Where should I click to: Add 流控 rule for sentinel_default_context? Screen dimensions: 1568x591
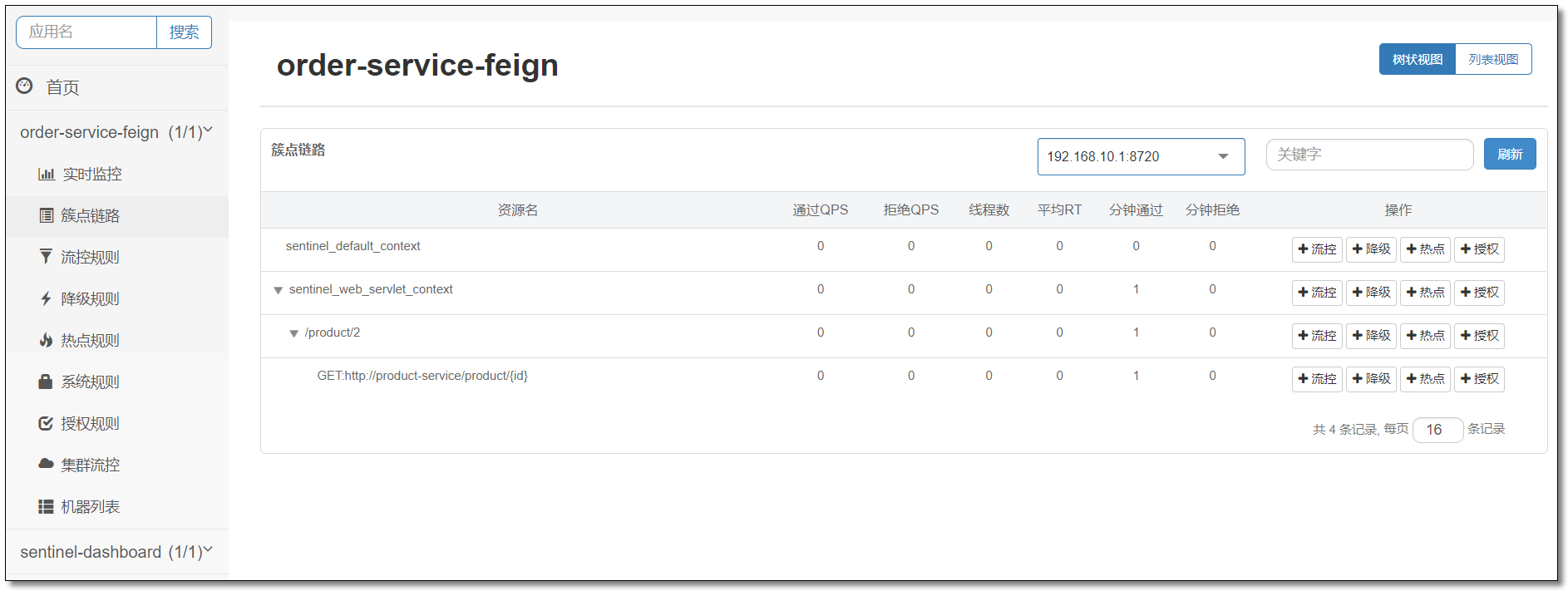(1317, 249)
